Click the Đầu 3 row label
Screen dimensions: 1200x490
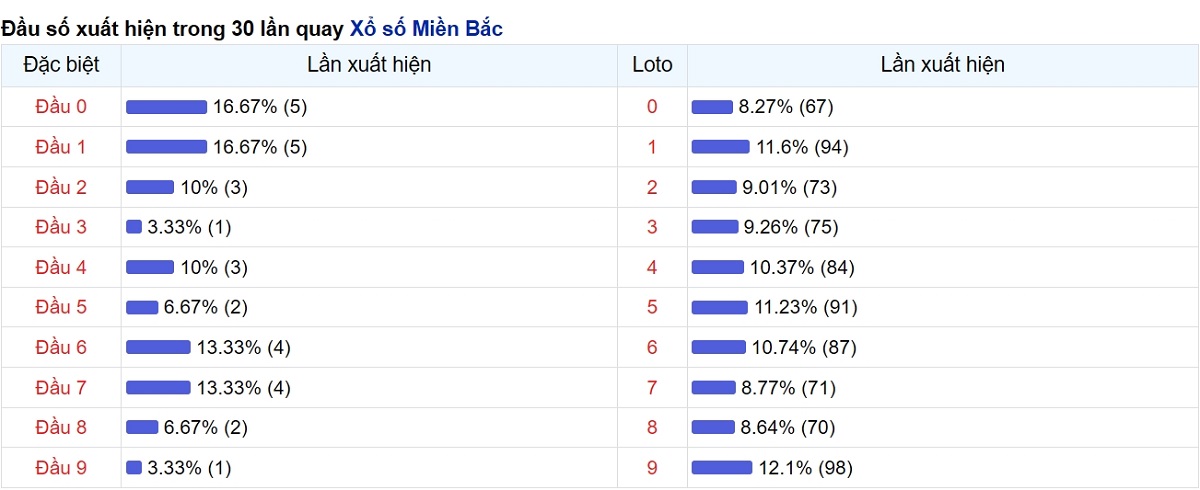[61, 227]
